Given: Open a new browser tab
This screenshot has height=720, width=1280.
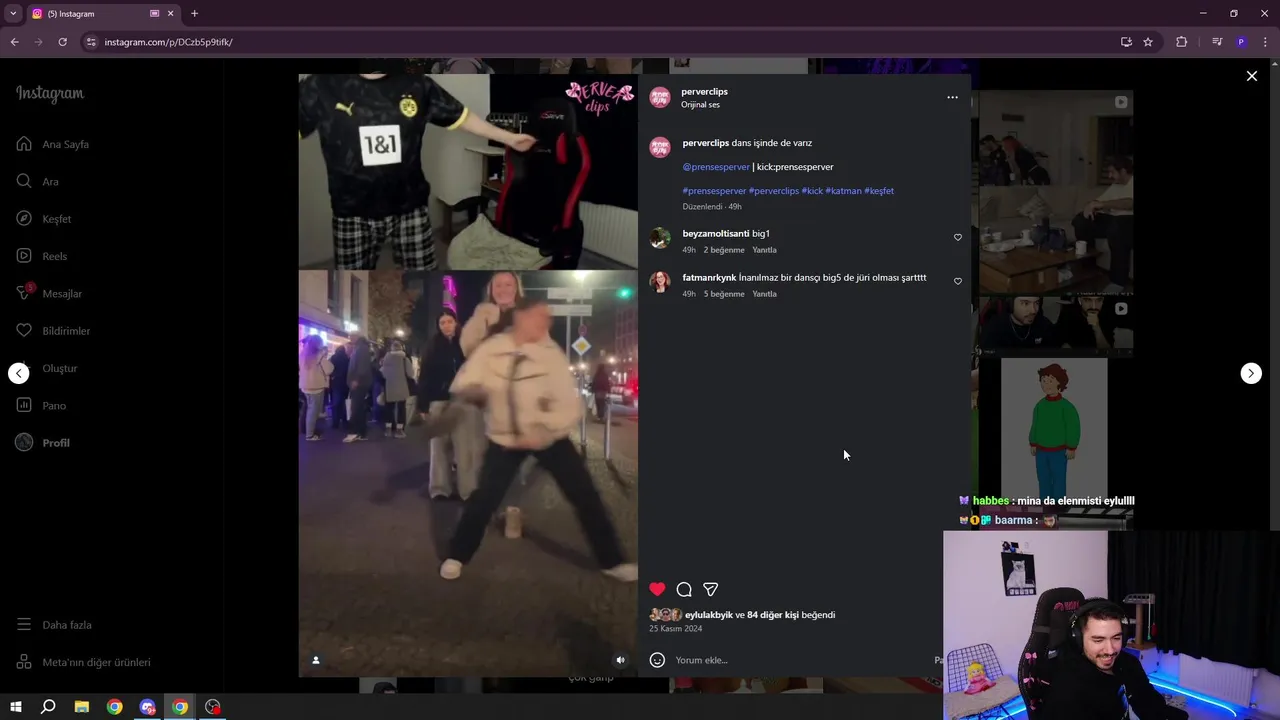Looking at the screenshot, I should tap(194, 14).
